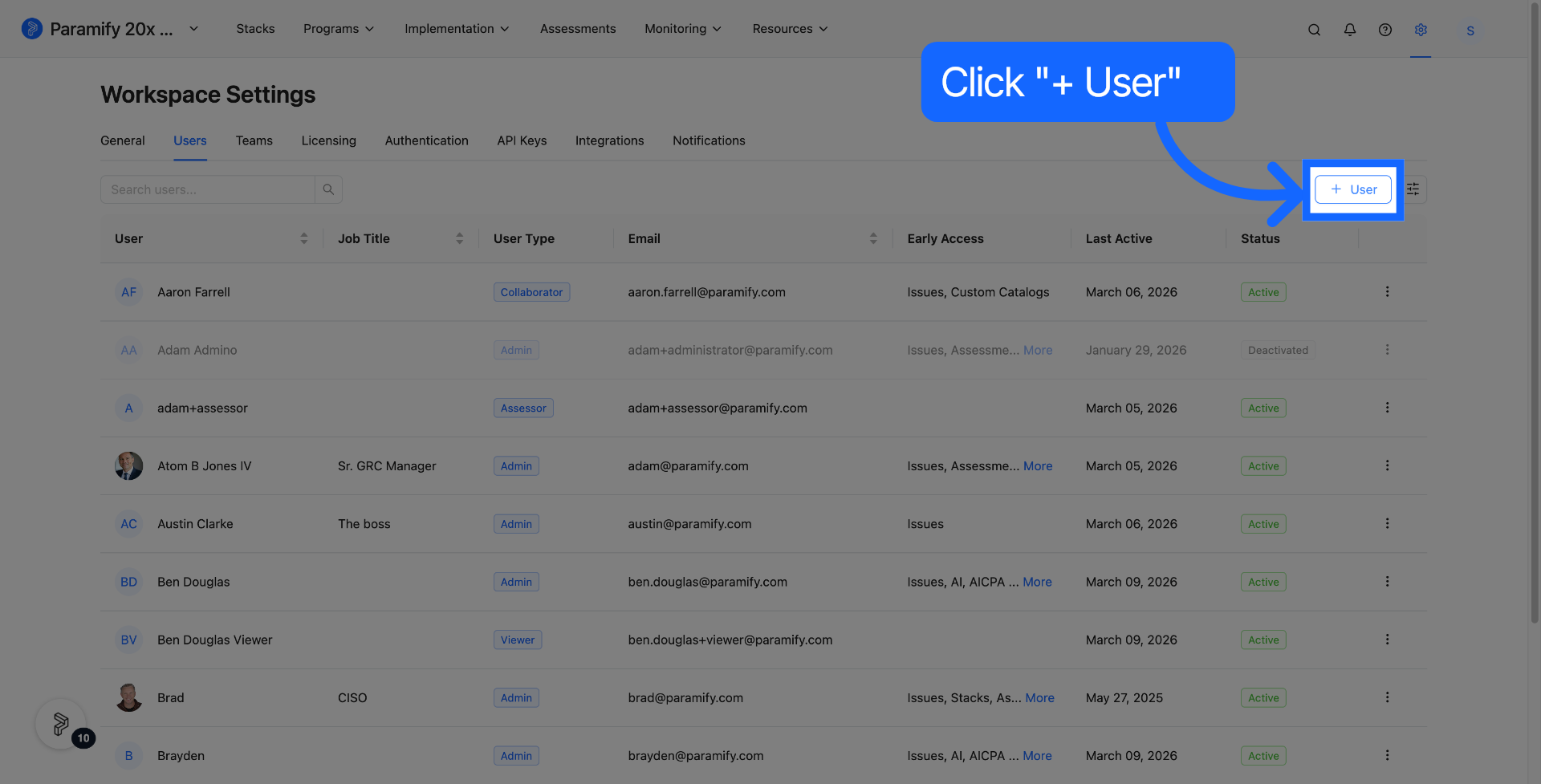Switch to the Integrations tab
The image size is (1541, 784).
click(610, 140)
